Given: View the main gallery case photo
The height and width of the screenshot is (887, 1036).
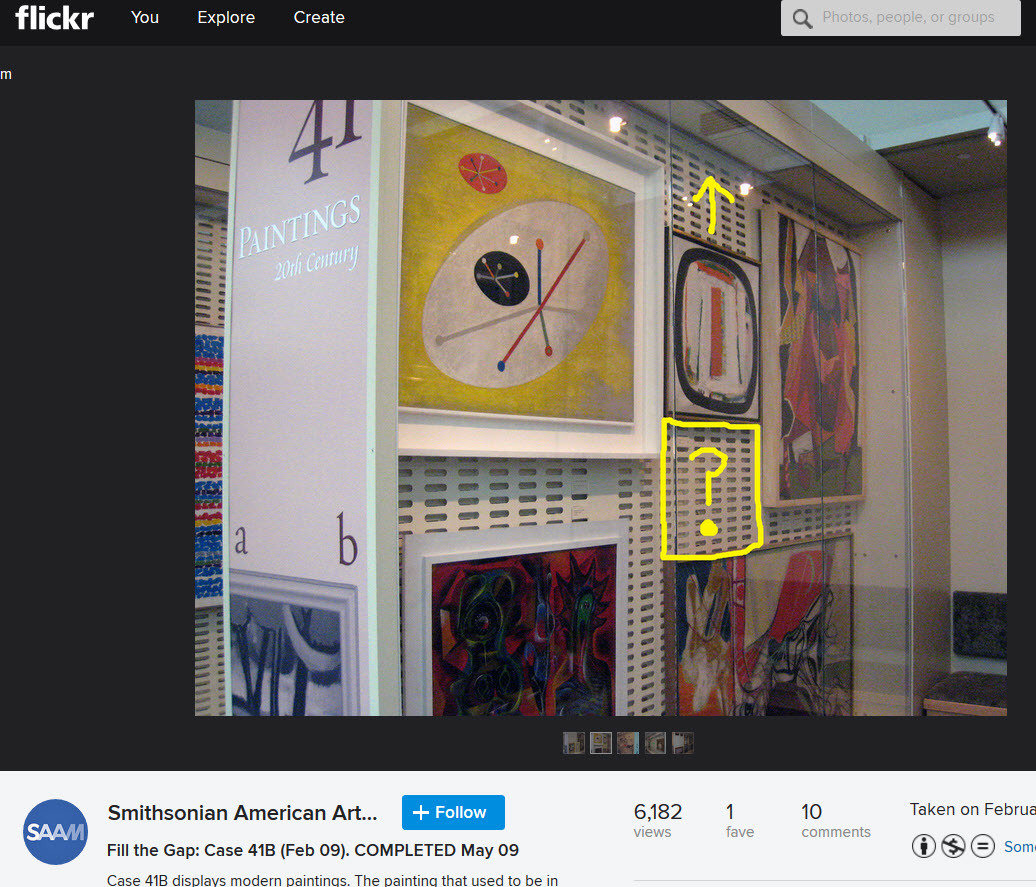Looking at the screenshot, I should 601,408.
